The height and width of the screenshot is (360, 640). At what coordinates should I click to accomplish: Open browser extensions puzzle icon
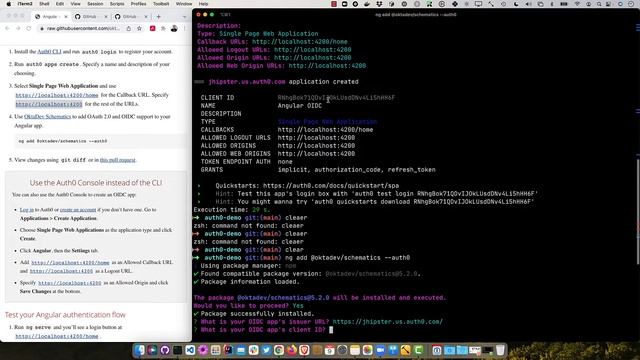click(x=163, y=28)
